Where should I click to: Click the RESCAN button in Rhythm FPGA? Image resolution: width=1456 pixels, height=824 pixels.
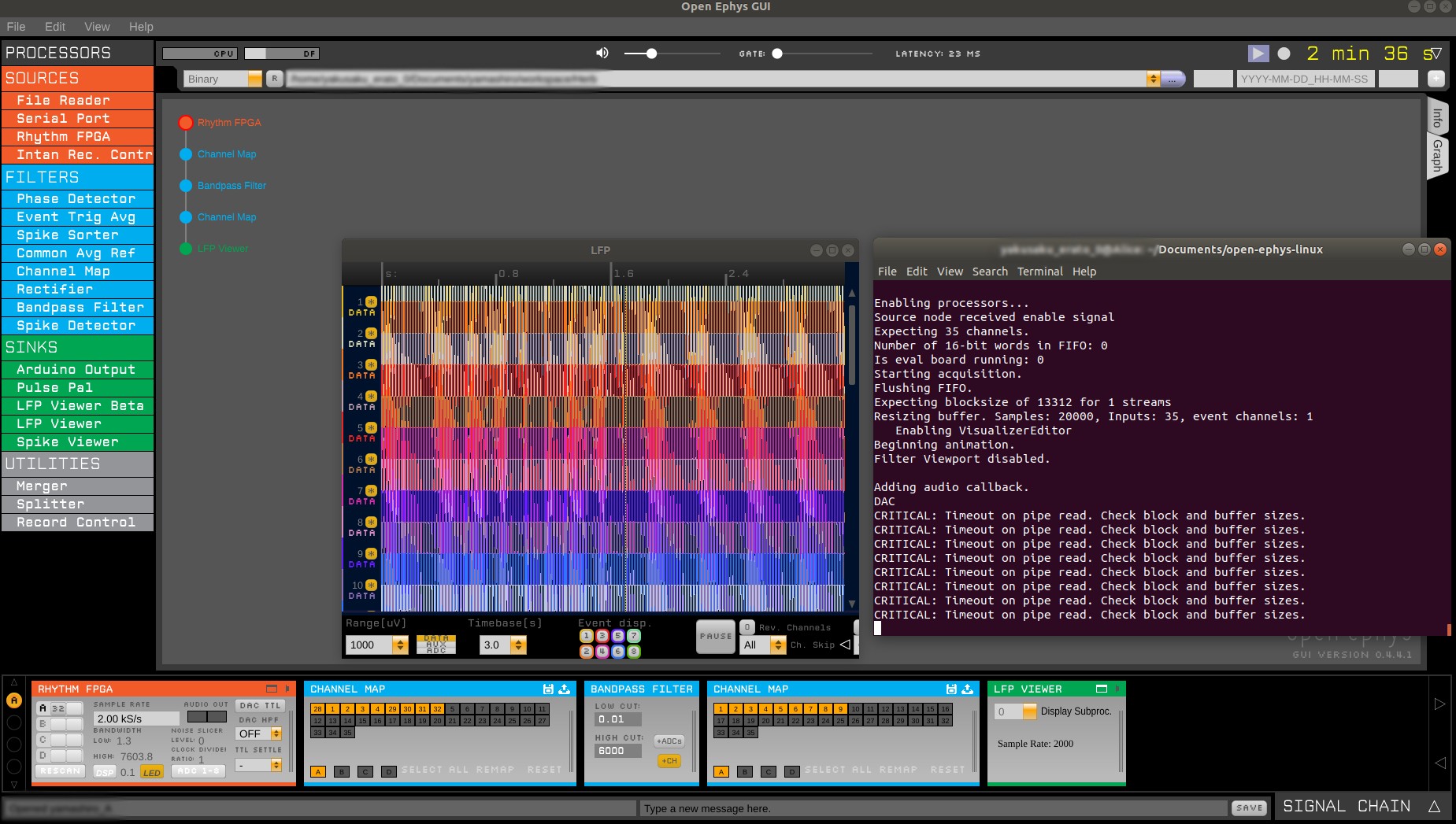click(x=61, y=771)
